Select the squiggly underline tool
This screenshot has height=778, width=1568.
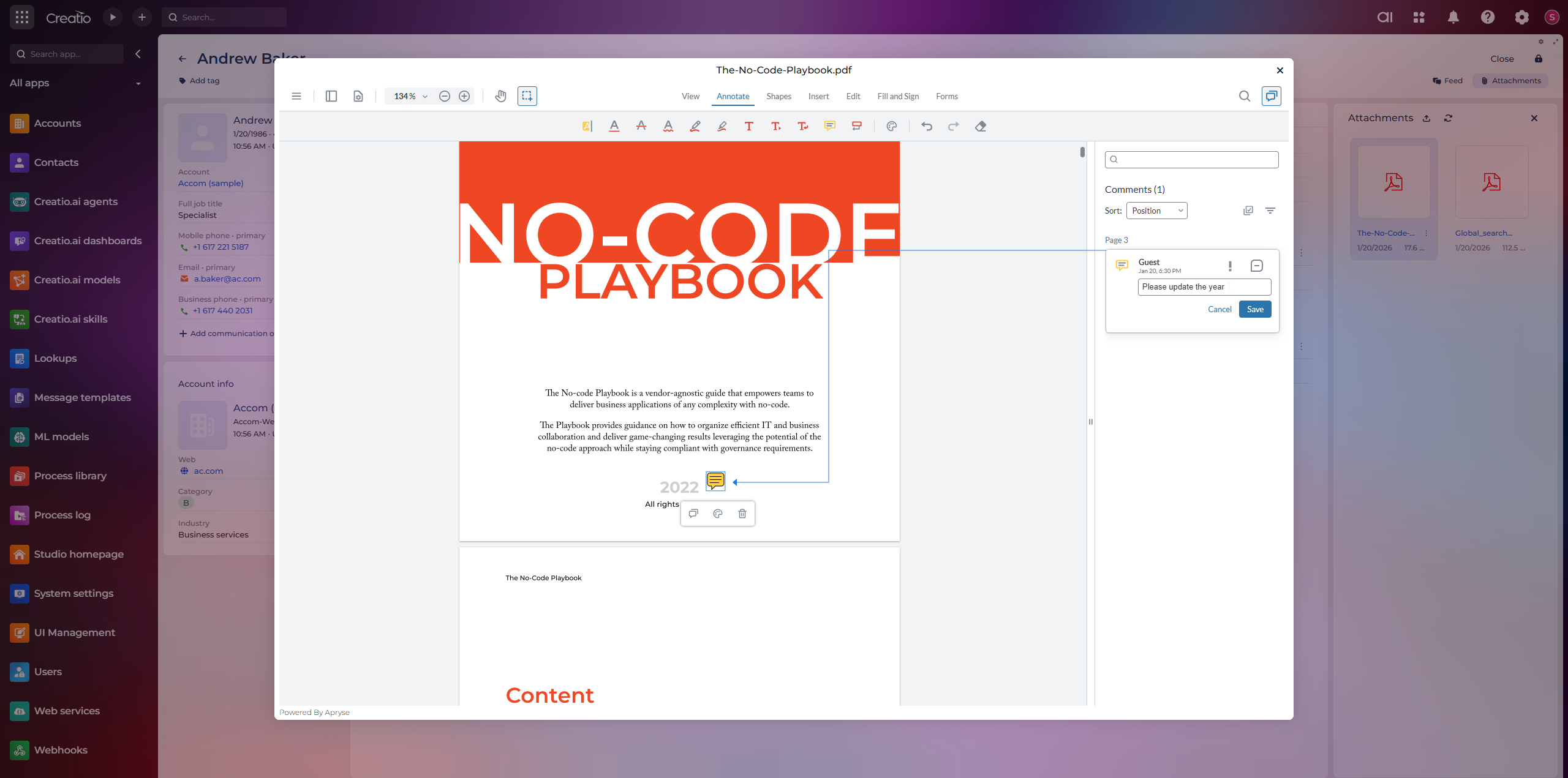click(668, 126)
